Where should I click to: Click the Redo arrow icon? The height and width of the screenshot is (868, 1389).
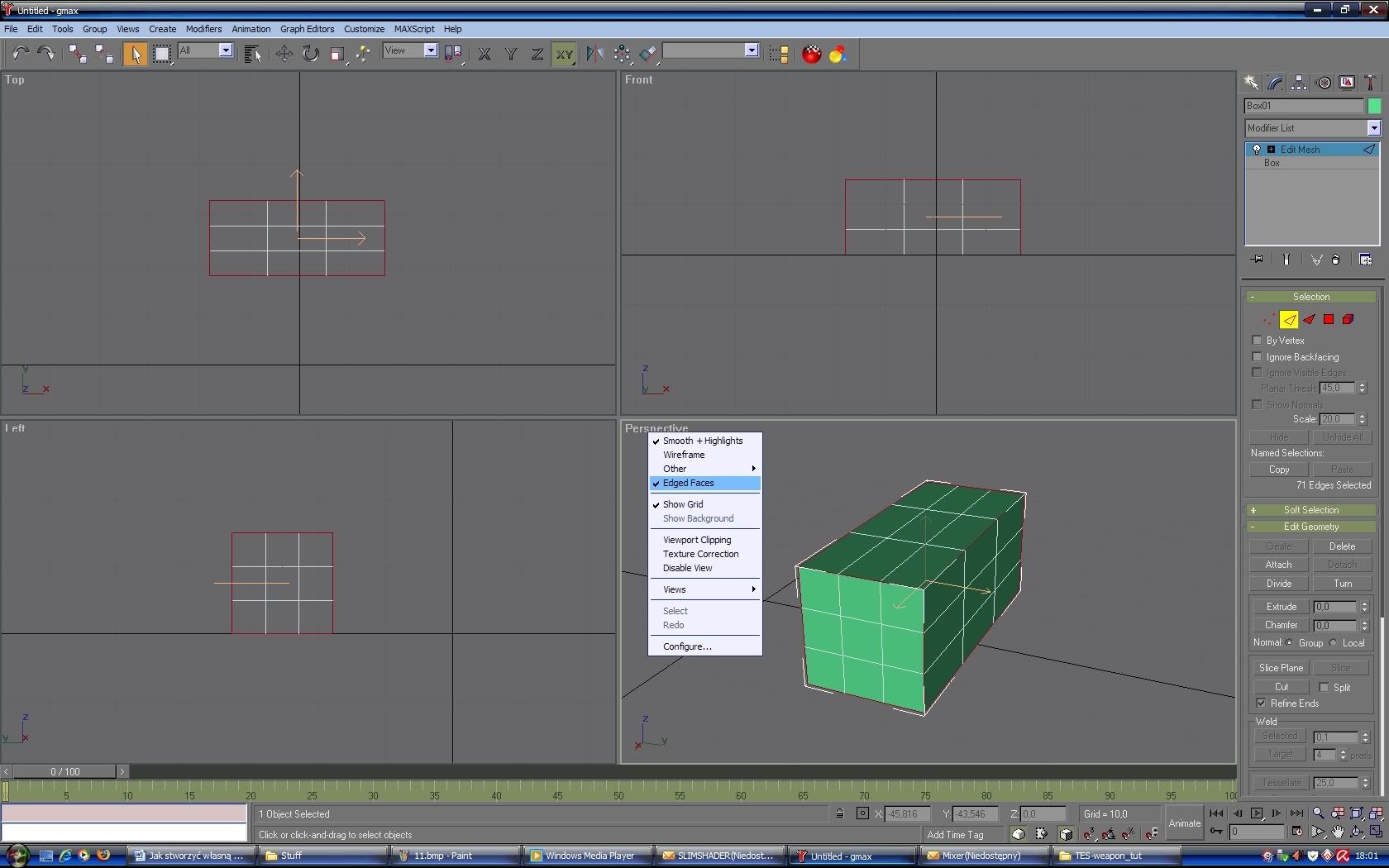pos(46,54)
